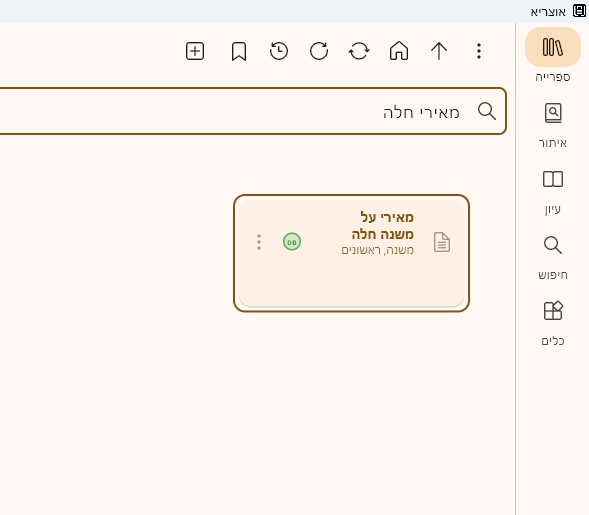Switch to the איתור sidebar tab
589x515 pixels.
(x=553, y=125)
